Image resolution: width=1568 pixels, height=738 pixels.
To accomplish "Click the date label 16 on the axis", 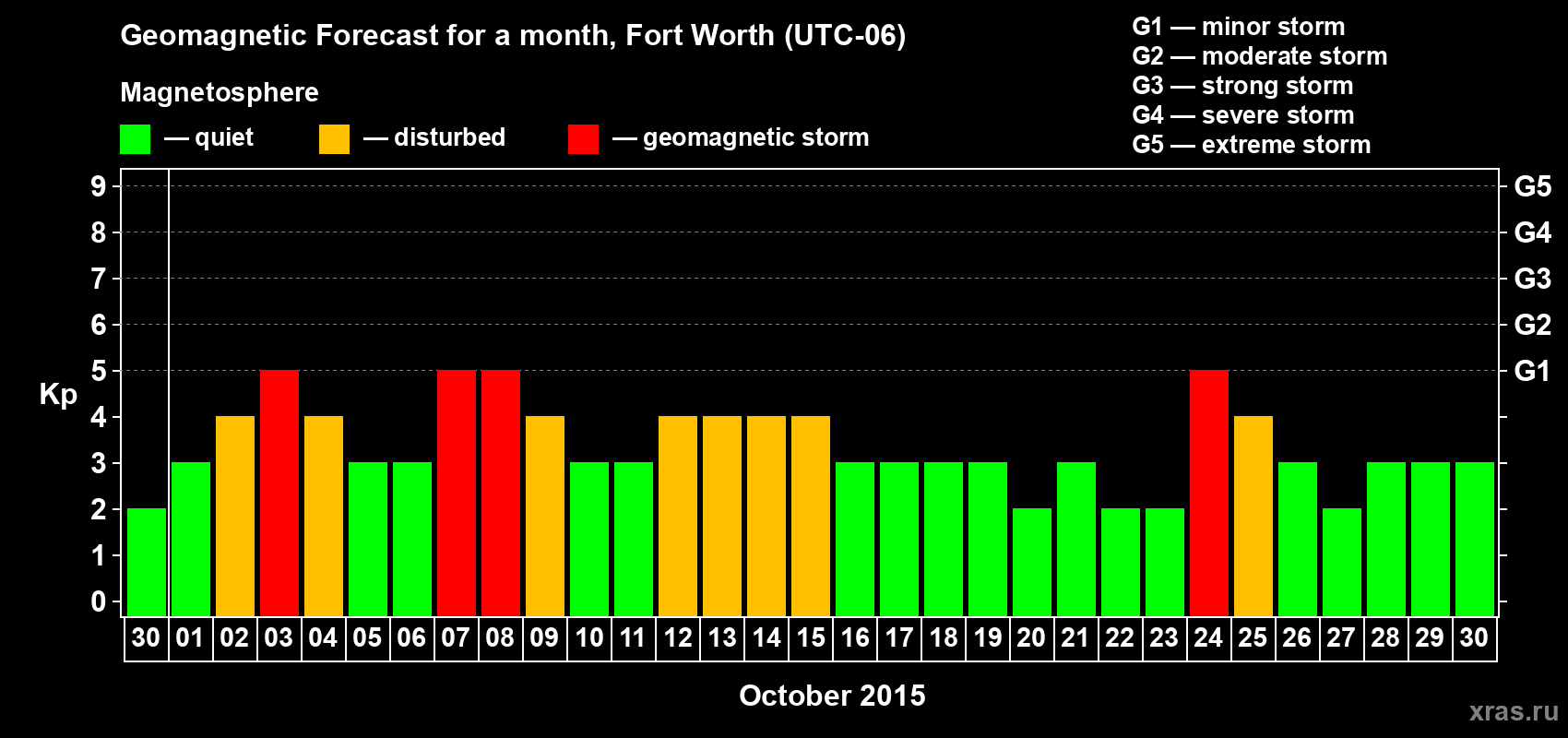I will click(x=855, y=637).
